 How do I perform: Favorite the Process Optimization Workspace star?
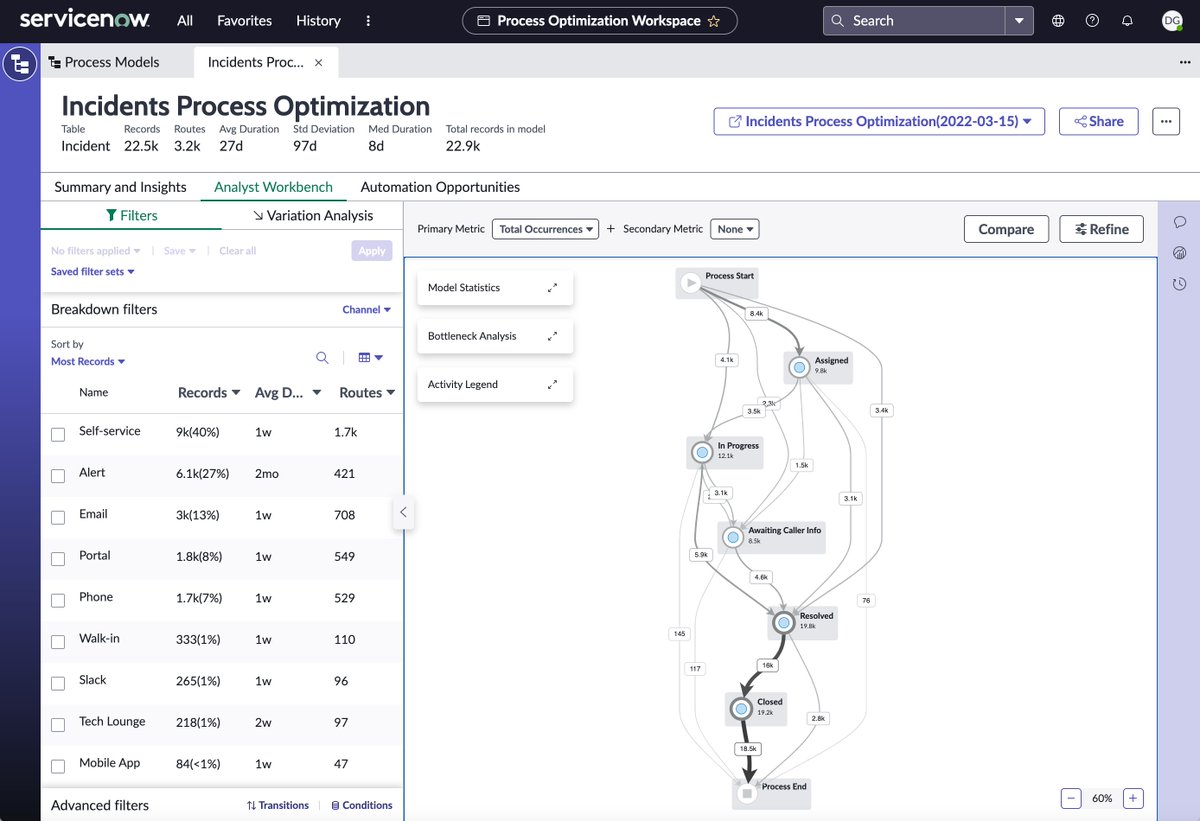coord(713,20)
